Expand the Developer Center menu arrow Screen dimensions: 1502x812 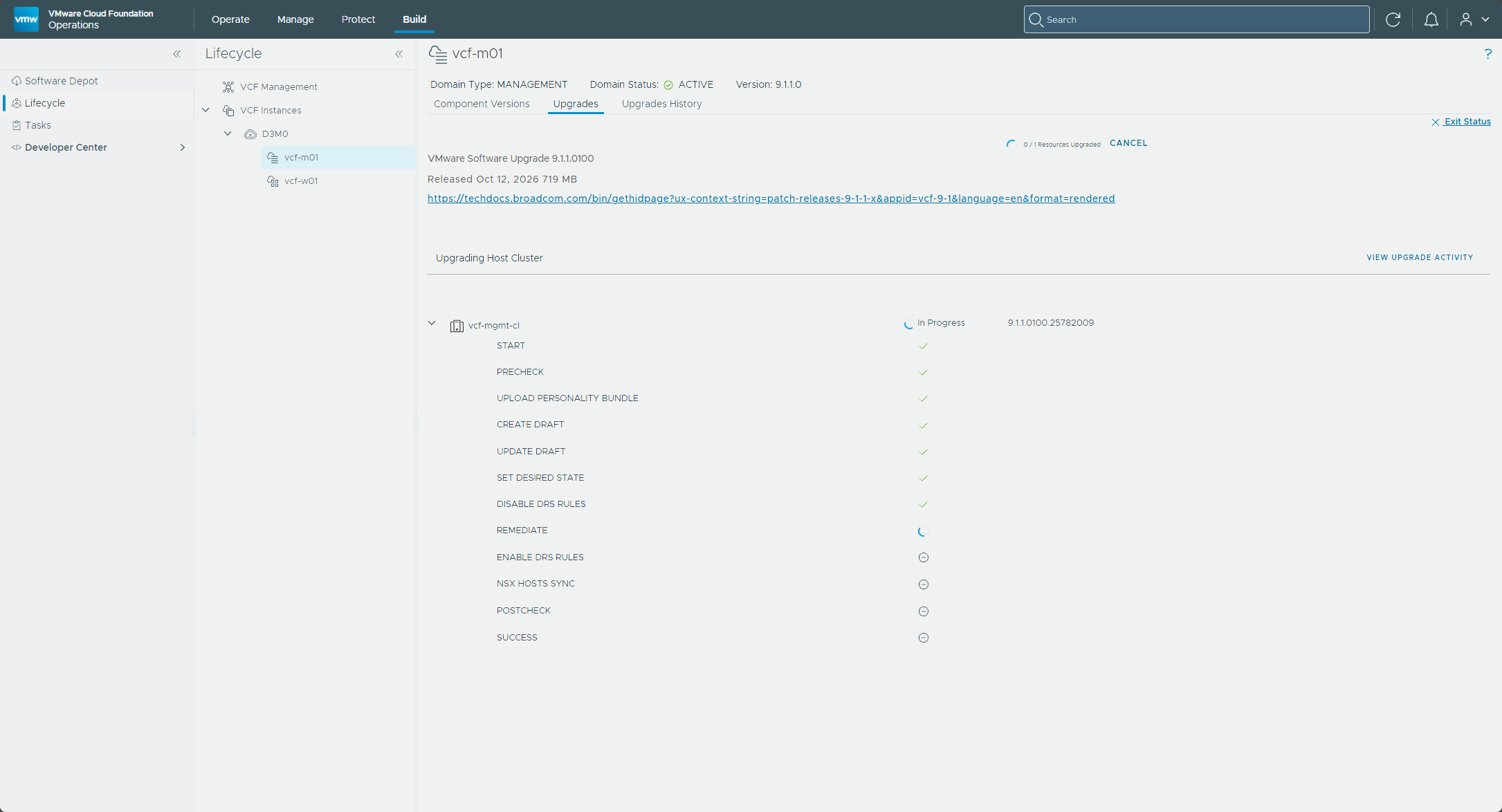pyautogui.click(x=183, y=147)
